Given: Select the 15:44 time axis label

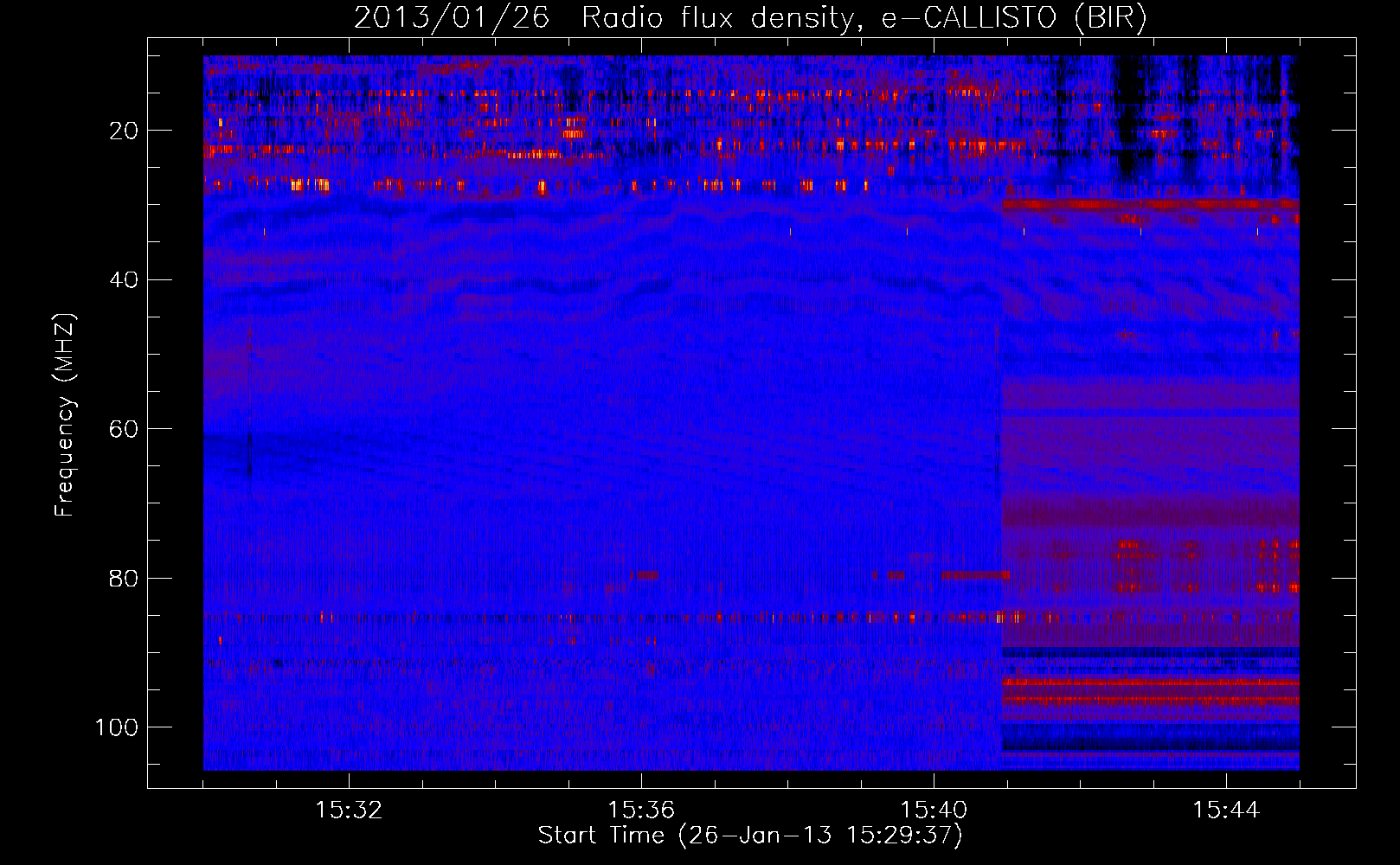Looking at the screenshot, I should click(1226, 811).
